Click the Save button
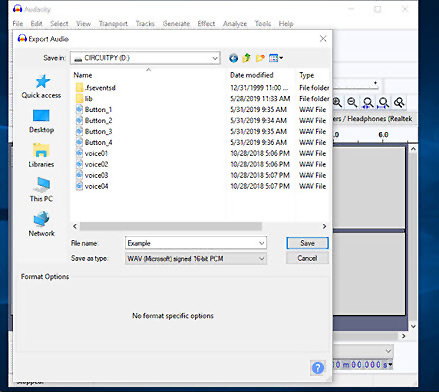Viewport: 439px width, 392px height. 307,243
